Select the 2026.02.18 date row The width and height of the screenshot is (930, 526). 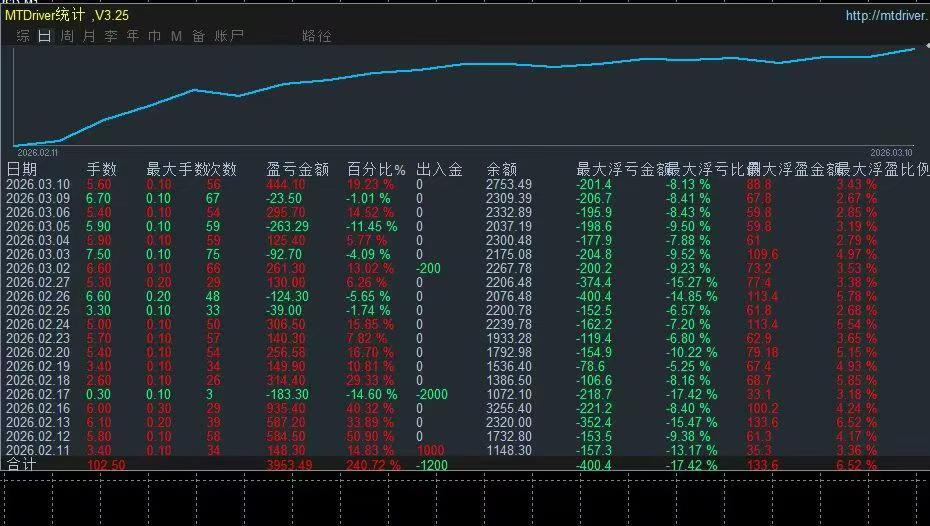tap(38, 380)
